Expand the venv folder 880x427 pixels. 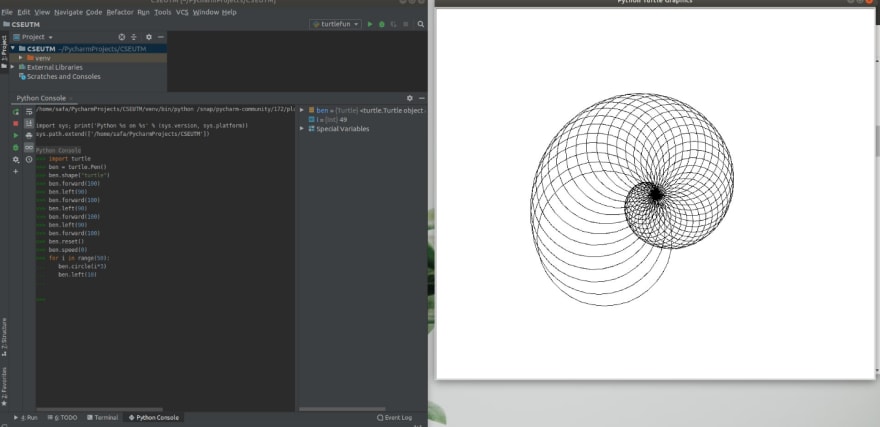(x=21, y=58)
